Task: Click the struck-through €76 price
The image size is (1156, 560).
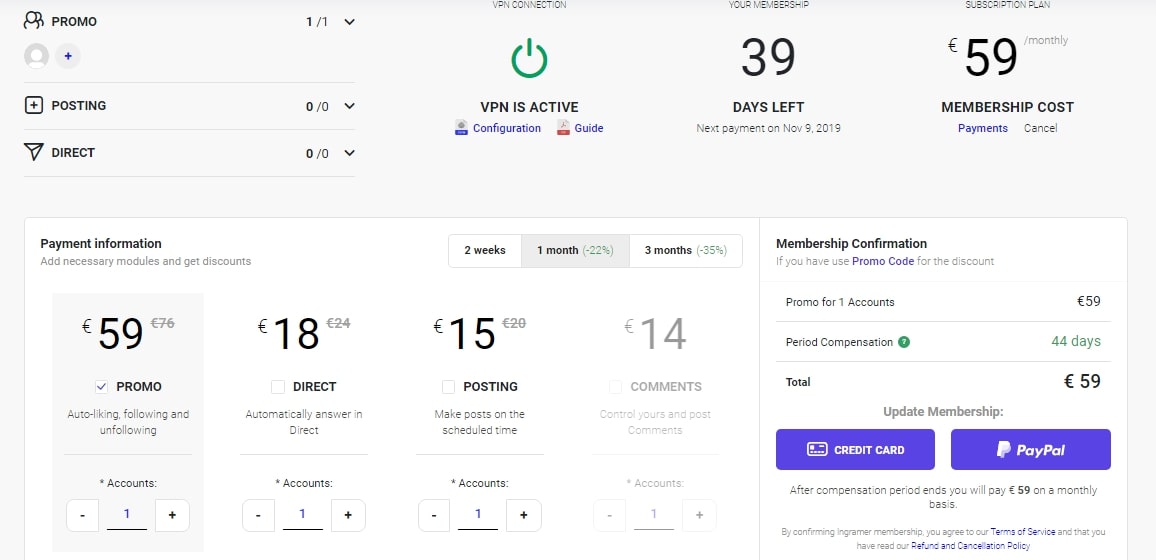Action: click(x=163, y=322)
